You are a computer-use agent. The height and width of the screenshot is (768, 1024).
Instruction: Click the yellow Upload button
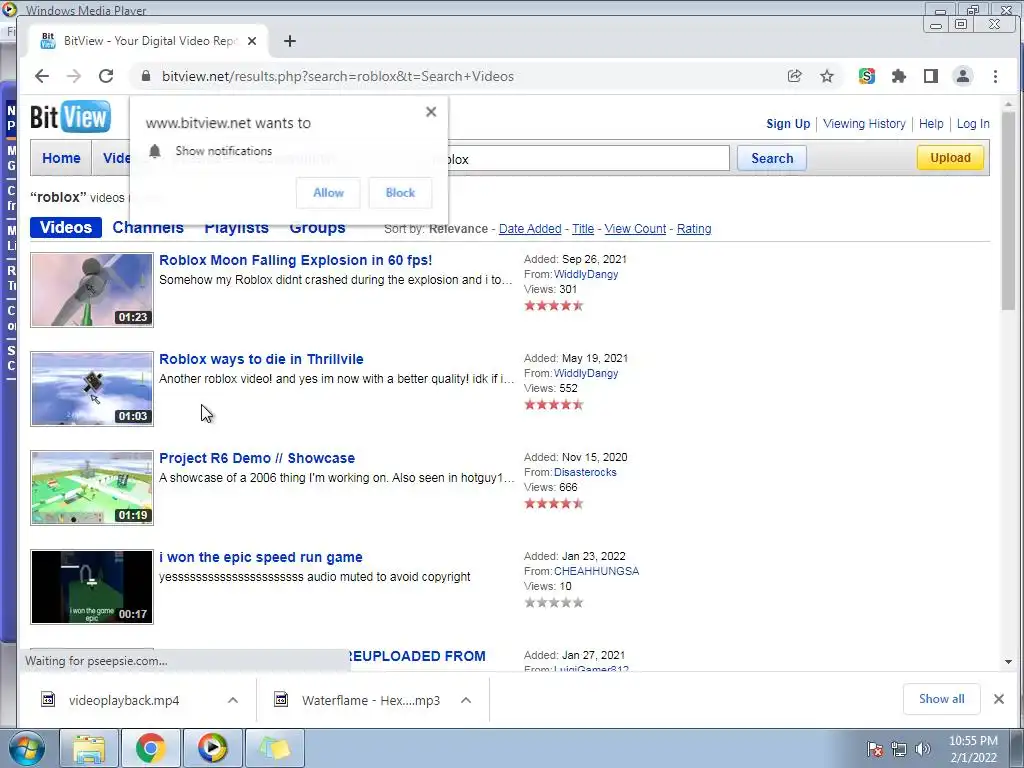pyautogui.click(x=950, y=157)
